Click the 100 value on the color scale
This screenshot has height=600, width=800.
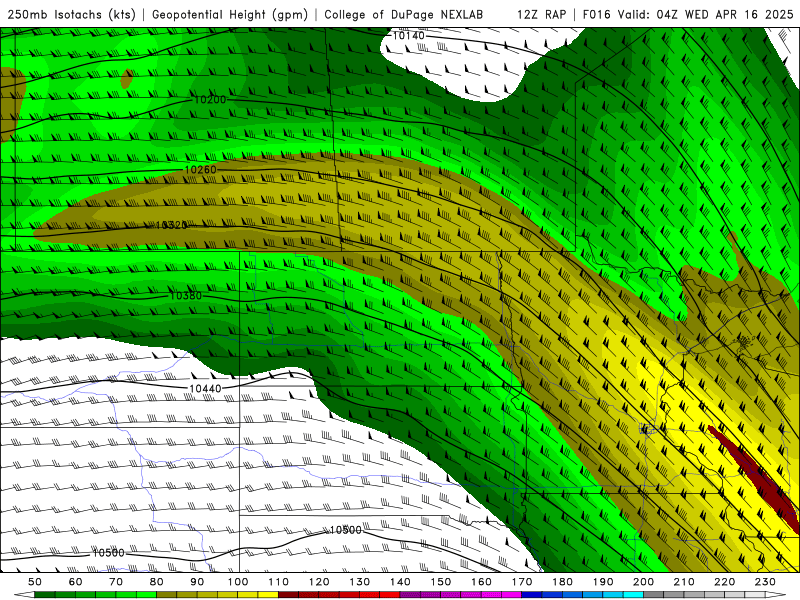238,582
